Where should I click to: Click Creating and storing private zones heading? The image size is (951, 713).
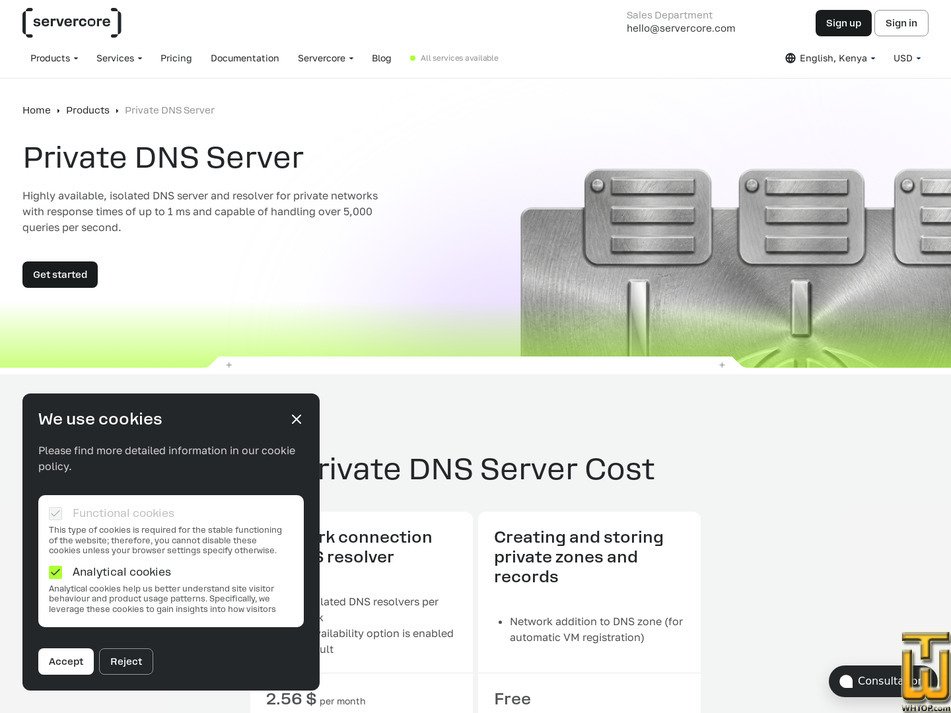point(579,557)
